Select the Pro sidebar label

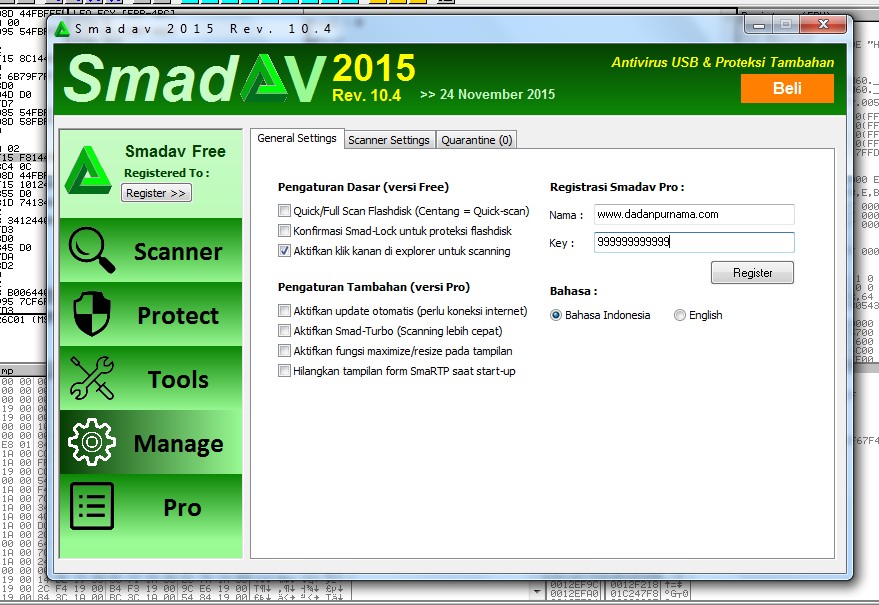pyautogui.click(x=183, y=507)
